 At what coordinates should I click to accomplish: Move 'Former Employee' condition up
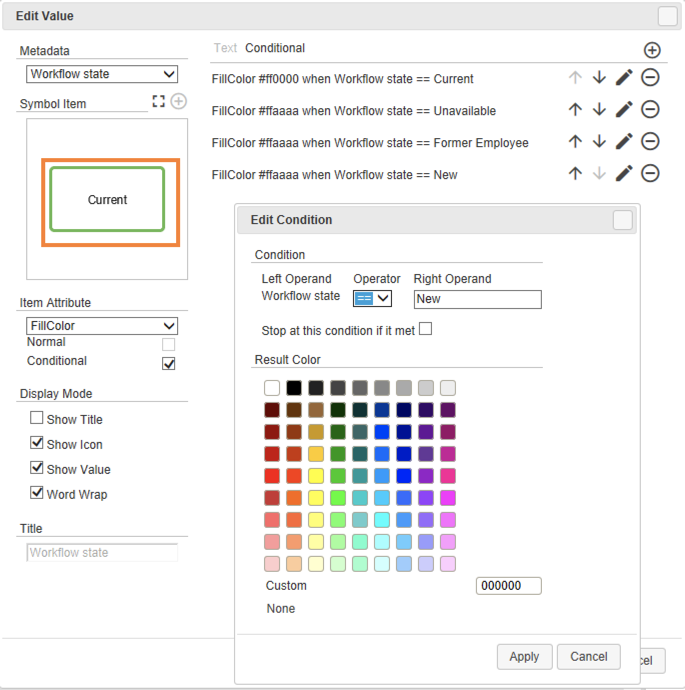point(575,142)
